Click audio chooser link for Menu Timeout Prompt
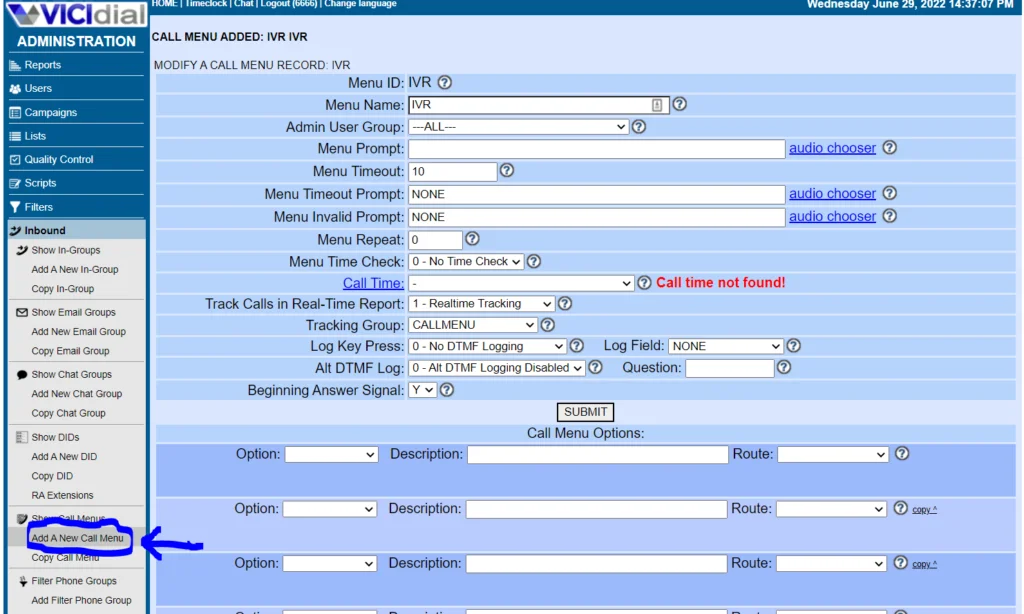 (833, 194)
